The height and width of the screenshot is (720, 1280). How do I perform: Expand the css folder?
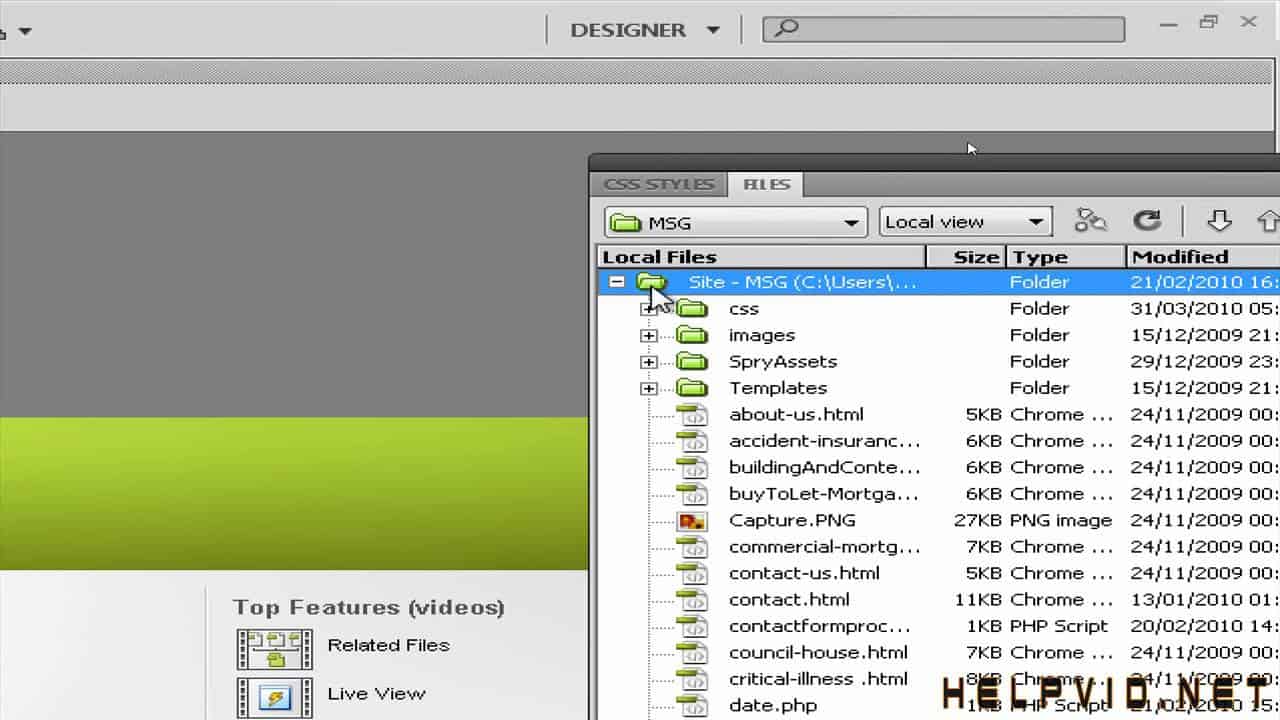(649, 309)
